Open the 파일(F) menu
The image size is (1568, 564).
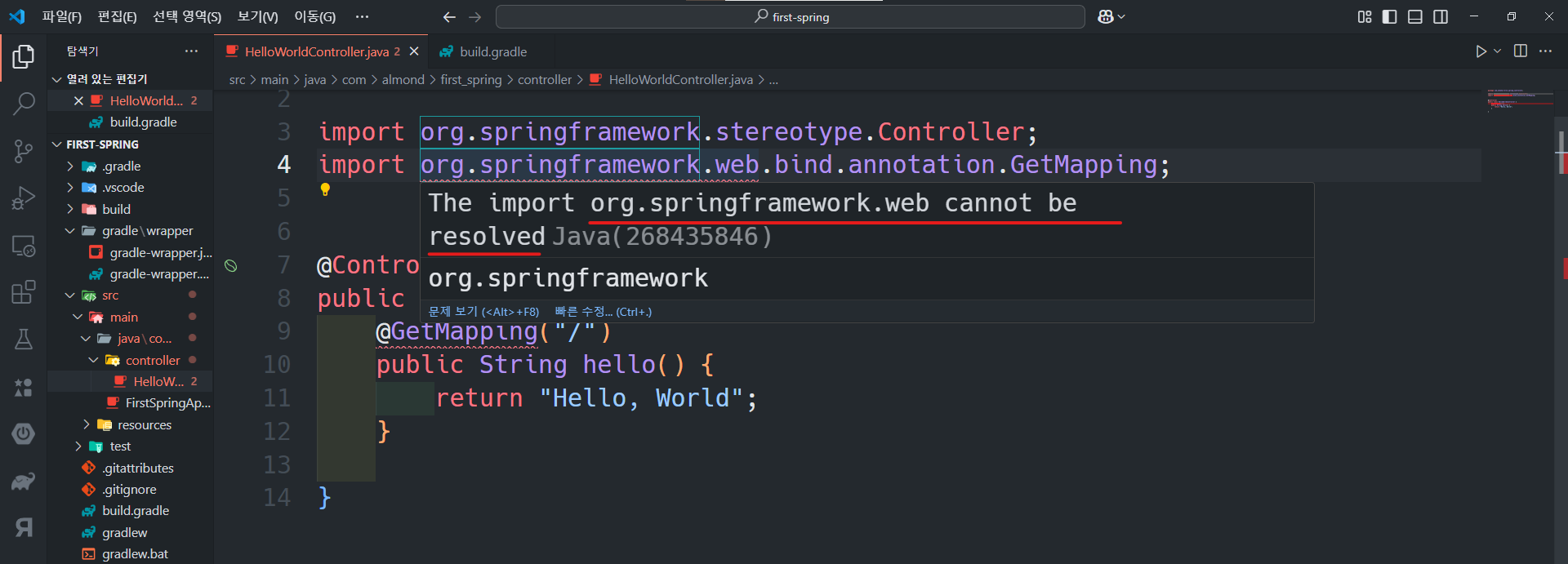pyautogui.click(x=62, y=16)
